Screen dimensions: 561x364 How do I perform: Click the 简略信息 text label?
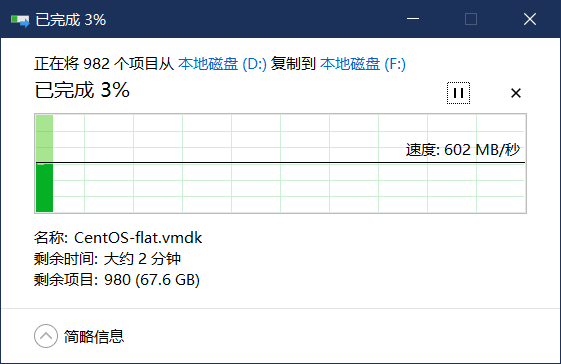94,336
